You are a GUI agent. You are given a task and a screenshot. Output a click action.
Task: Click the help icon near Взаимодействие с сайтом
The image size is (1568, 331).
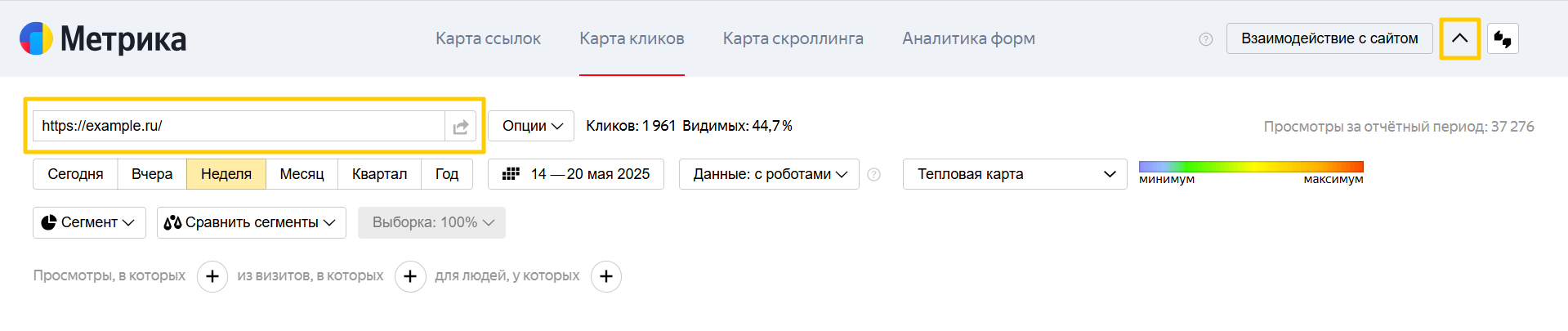(x=1205, y=39)
